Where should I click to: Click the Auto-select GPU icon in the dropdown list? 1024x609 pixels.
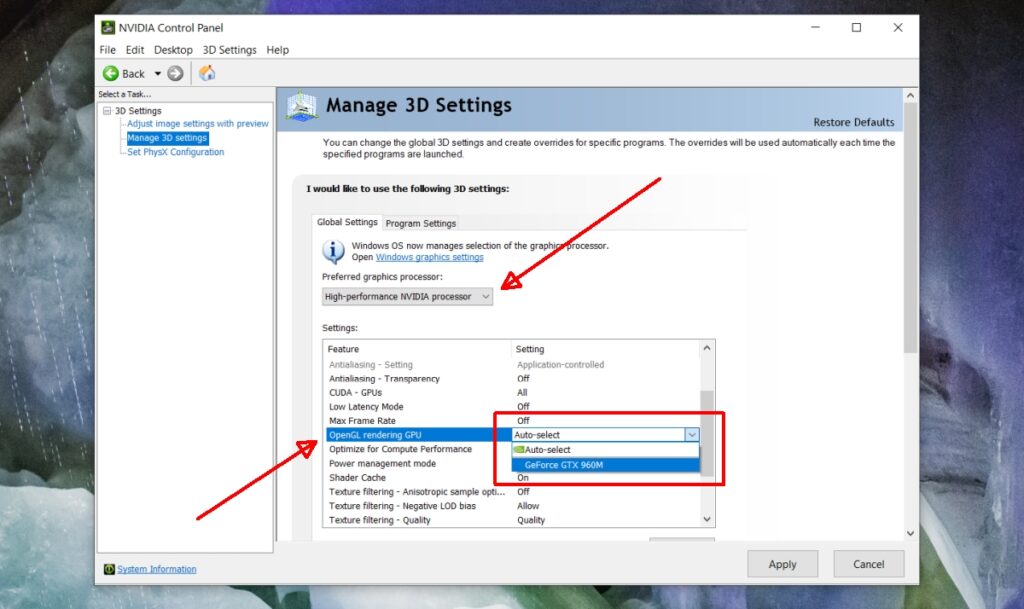521,450
